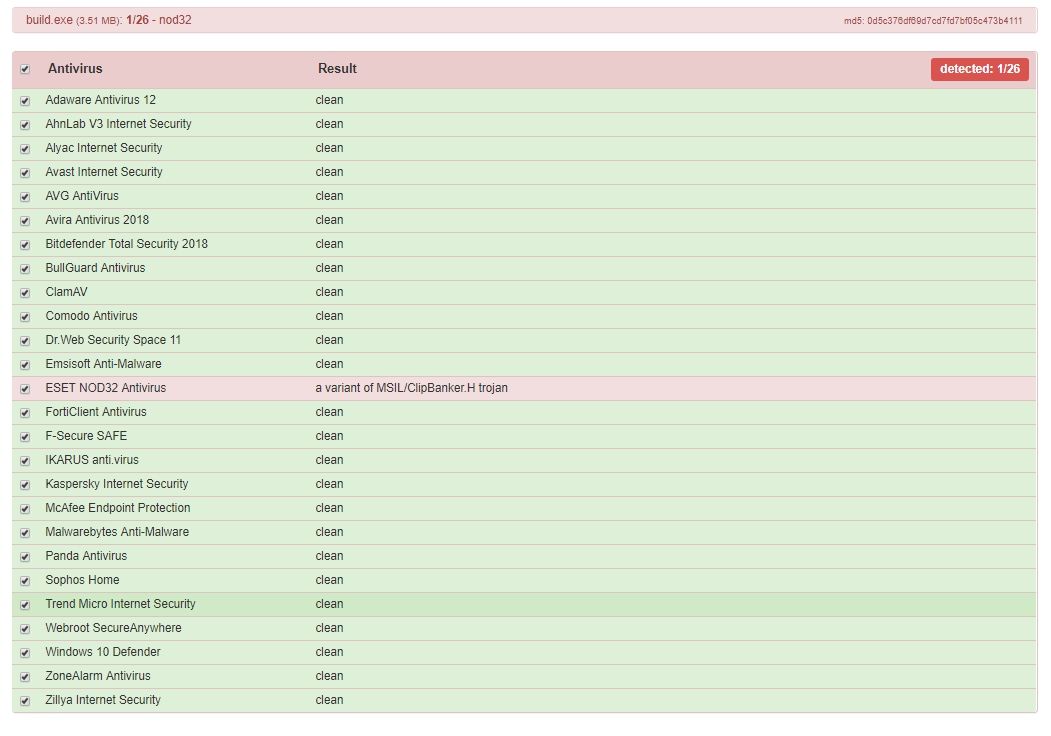Toggle the Bitdefender Total Security 2018 checkbox
Screen dimensions: 1051x736
click(x=25, y=245)
